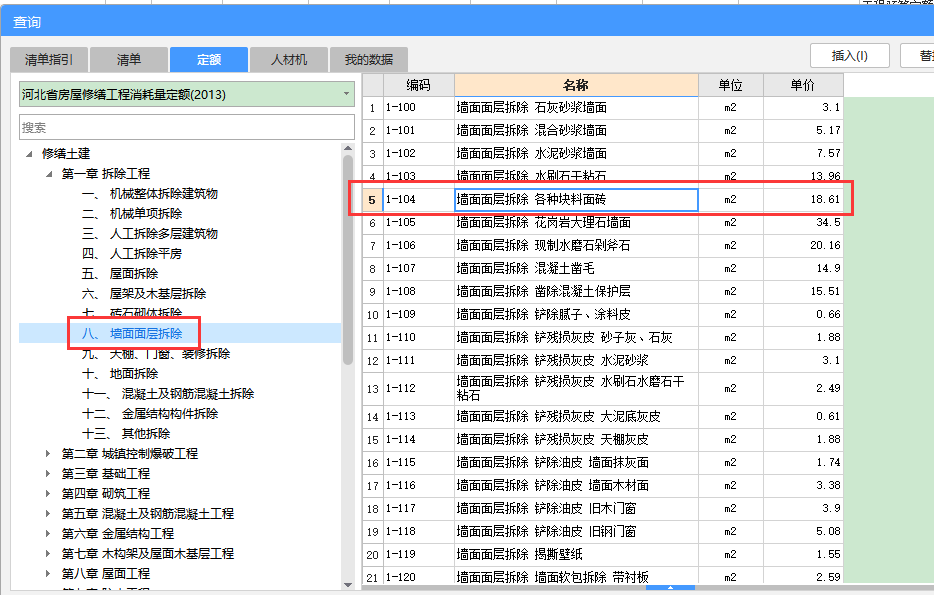This screenshot has height=595, width=934.
Task: Select row 1-111 铲残损灰皮 水泥砂浆
Action: coord(603,361)
